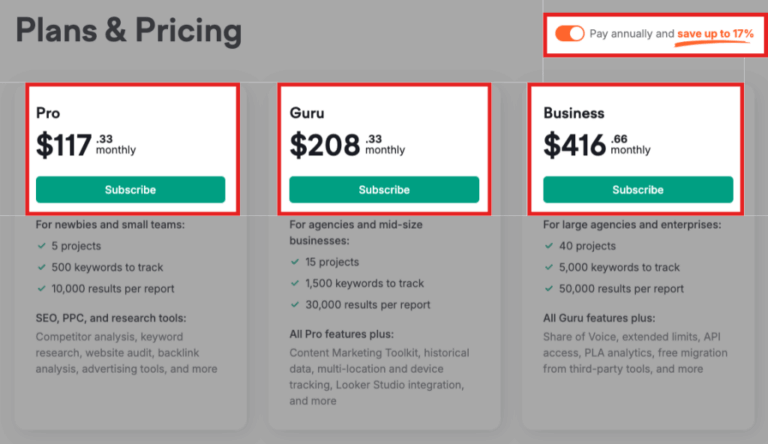Toggle the Pay annually switch
Screen dimensions: 768x444
pos(570,34)
